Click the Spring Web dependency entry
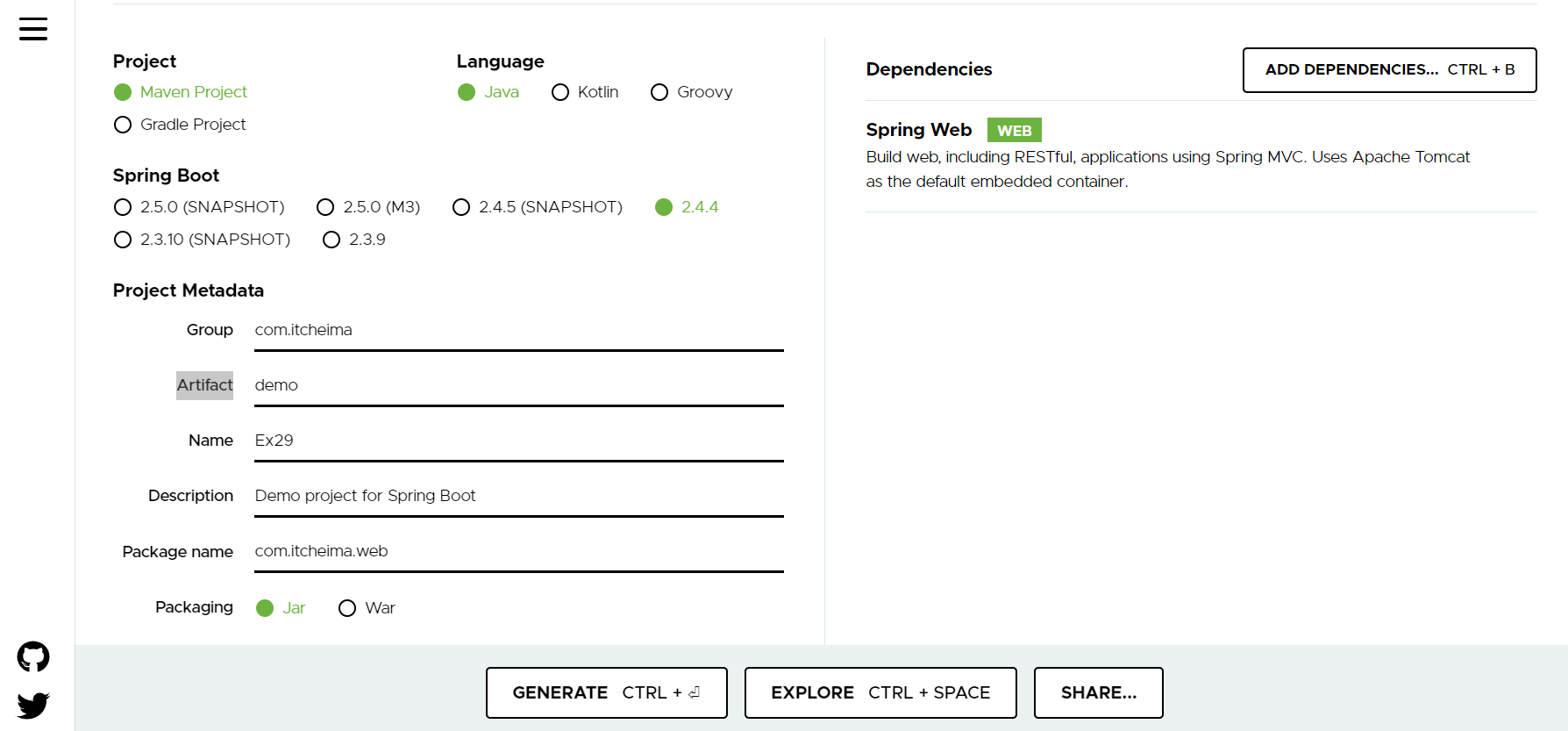This screenshot has width=1568, height=731. 918,130
